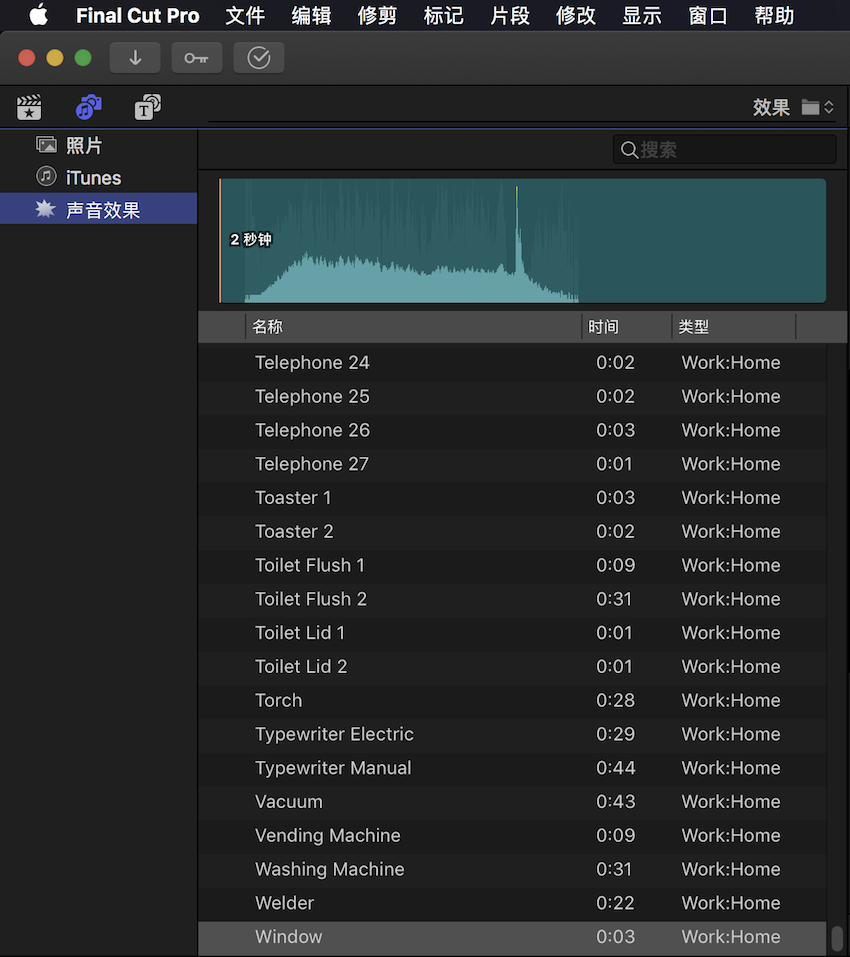This screenshot has width=850, height=957.
Task: Select the Telephone 25 sound effect
Action: pyautogui.click(x=512, y=396)
